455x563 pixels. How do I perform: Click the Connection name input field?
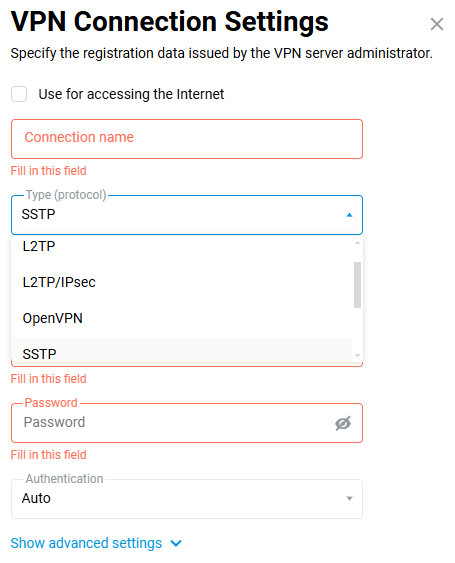pyautogui.click(x=187, y=139)
